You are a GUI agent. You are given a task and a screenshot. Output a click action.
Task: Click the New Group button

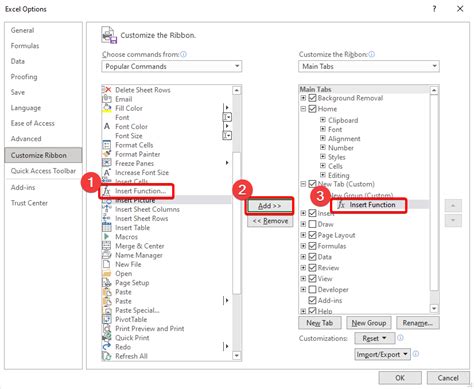369,323
